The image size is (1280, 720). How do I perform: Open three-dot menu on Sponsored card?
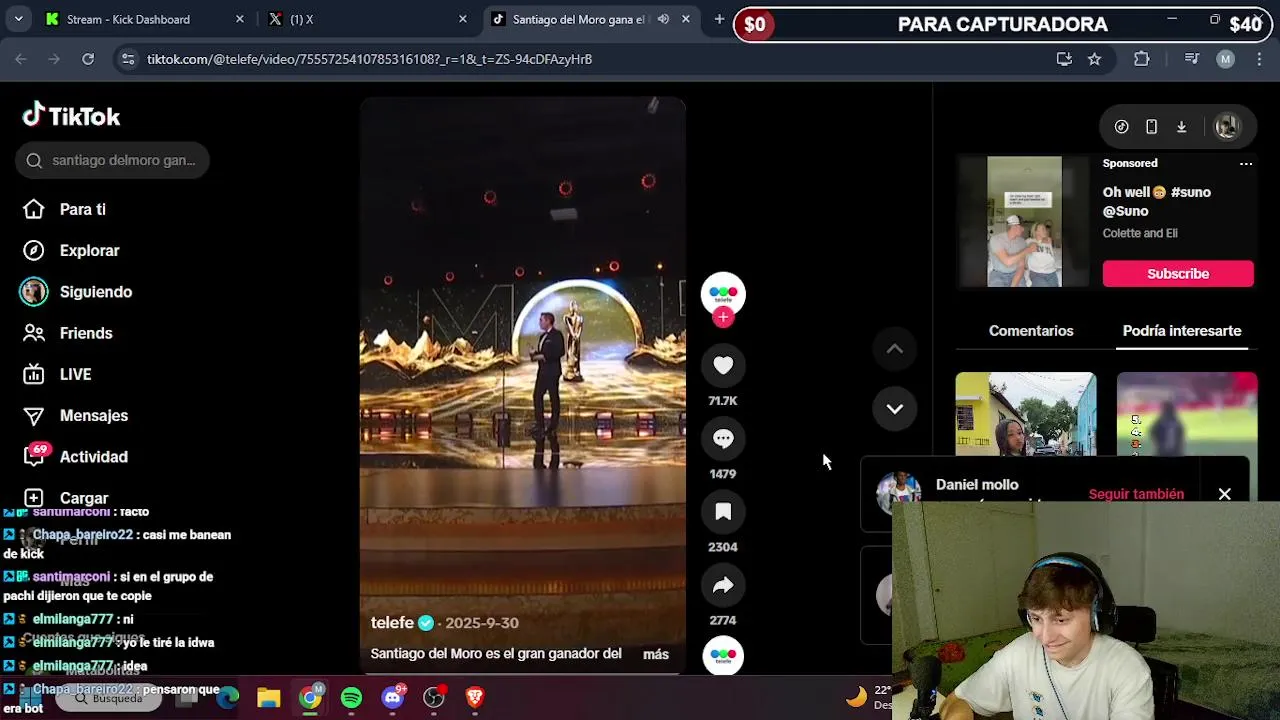pyautogui.click(x=1246, y=163)
